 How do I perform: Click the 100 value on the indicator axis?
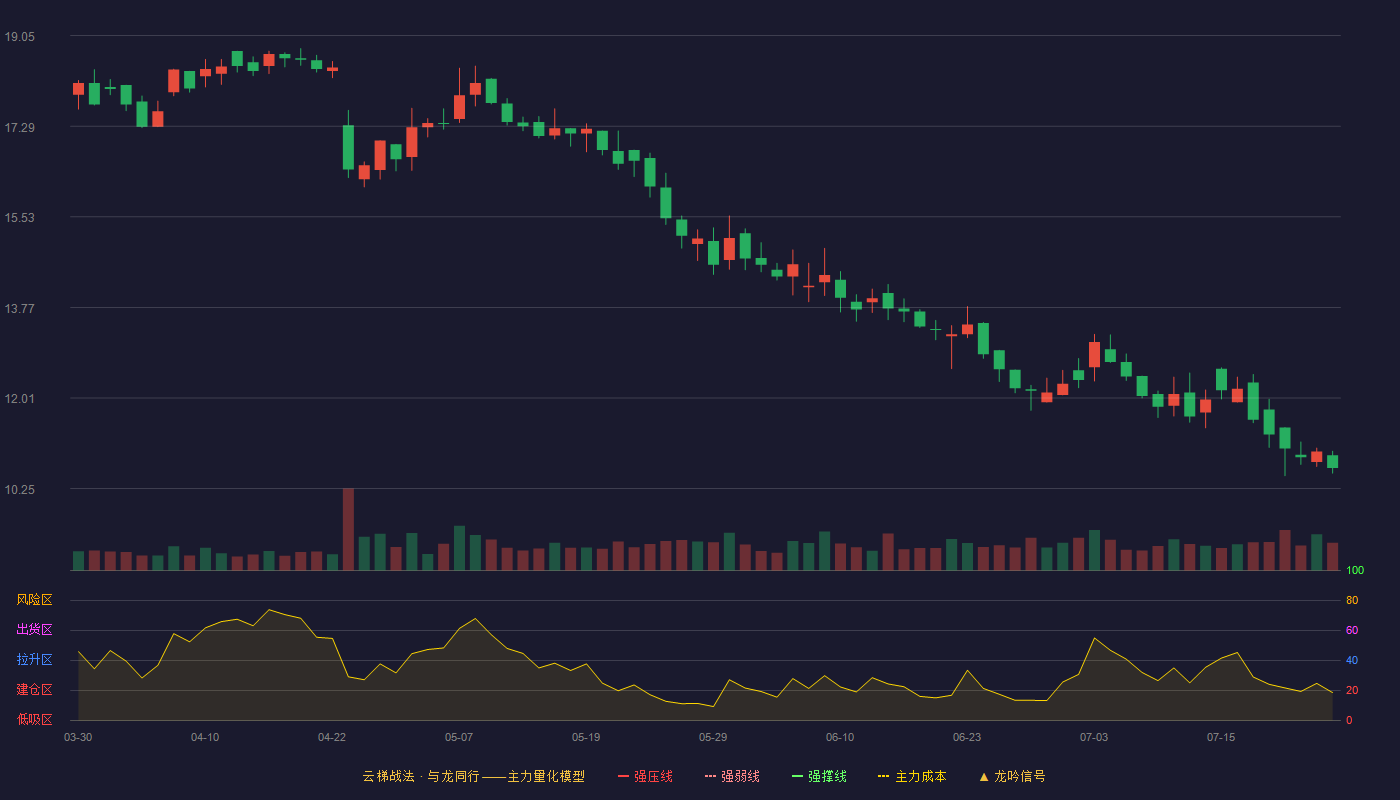tap(1355, 571)
